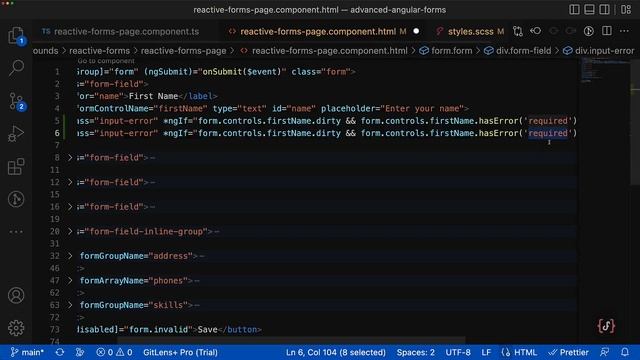Toggle the Secondary Side Bar layout icon
The height and width of the screenshot is (360, 640).
click(604, 9)
